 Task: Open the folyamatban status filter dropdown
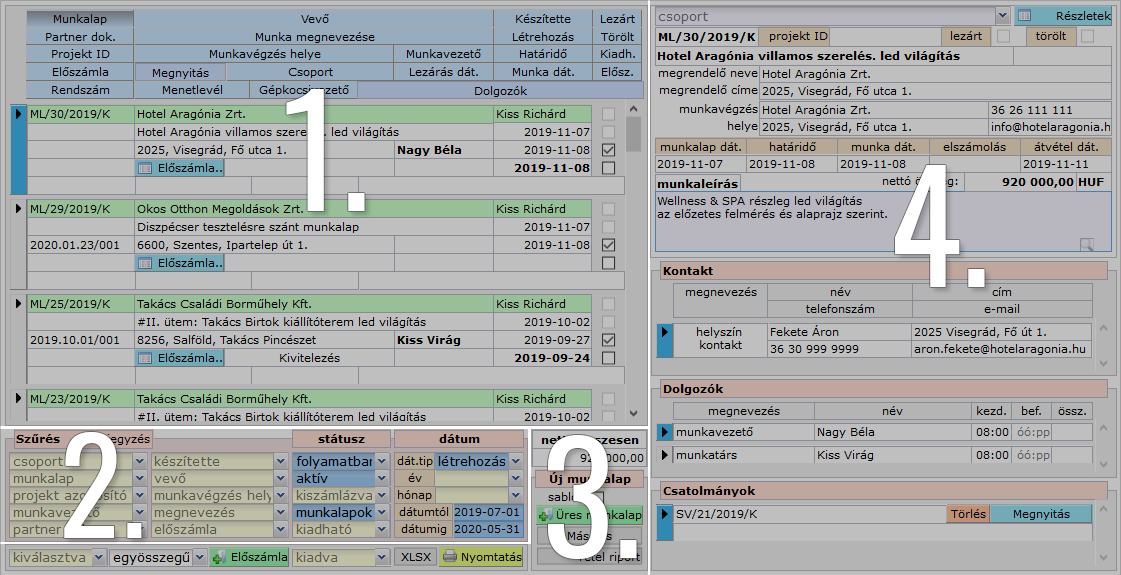click(x=381, y=462)
